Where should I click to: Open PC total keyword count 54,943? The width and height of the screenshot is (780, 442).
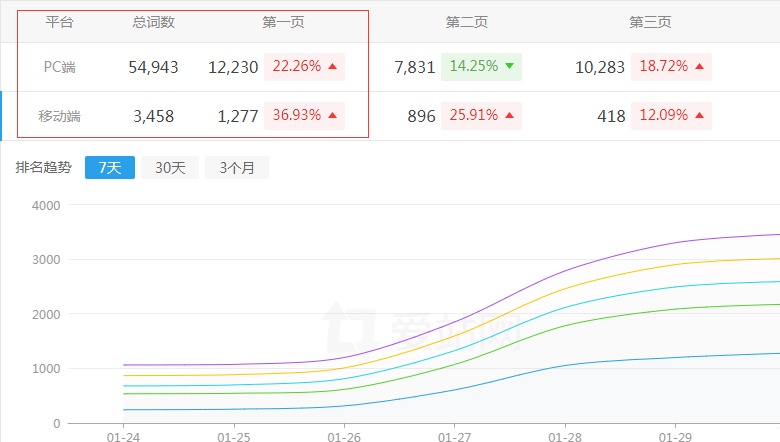point(153,68)
